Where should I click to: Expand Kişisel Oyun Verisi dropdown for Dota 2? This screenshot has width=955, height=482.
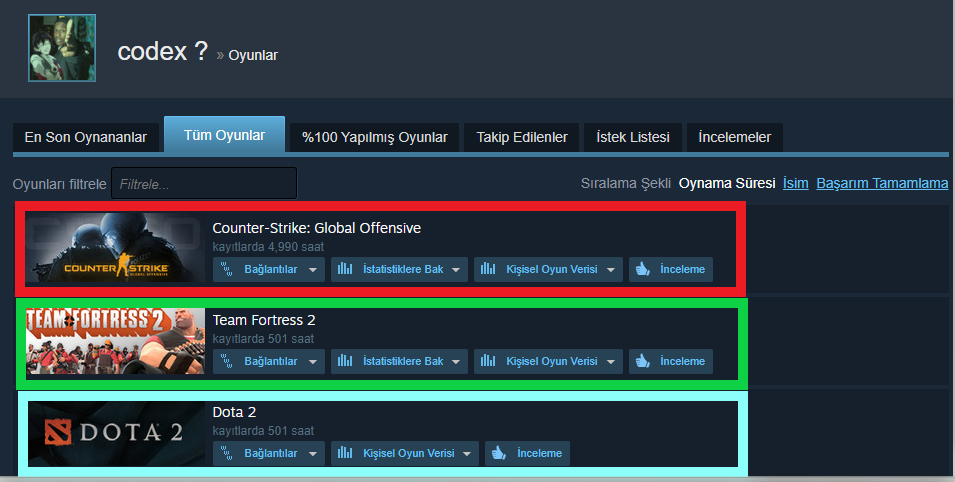[405, 453]
